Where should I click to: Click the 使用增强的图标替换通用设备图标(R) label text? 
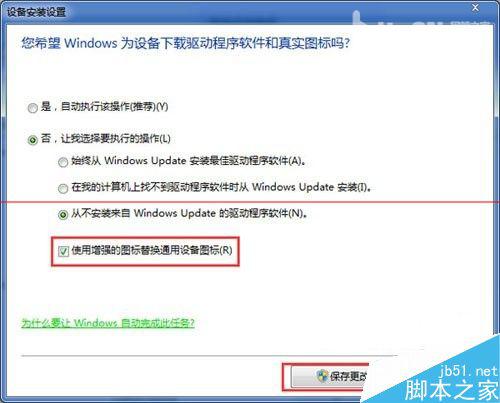click(152, 250)
